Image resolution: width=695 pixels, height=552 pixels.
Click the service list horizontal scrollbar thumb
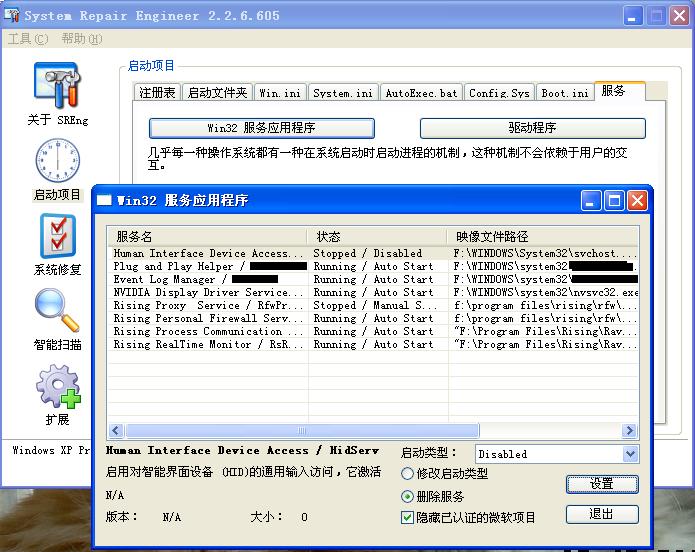pyautogui.click(x=302, y=430)
